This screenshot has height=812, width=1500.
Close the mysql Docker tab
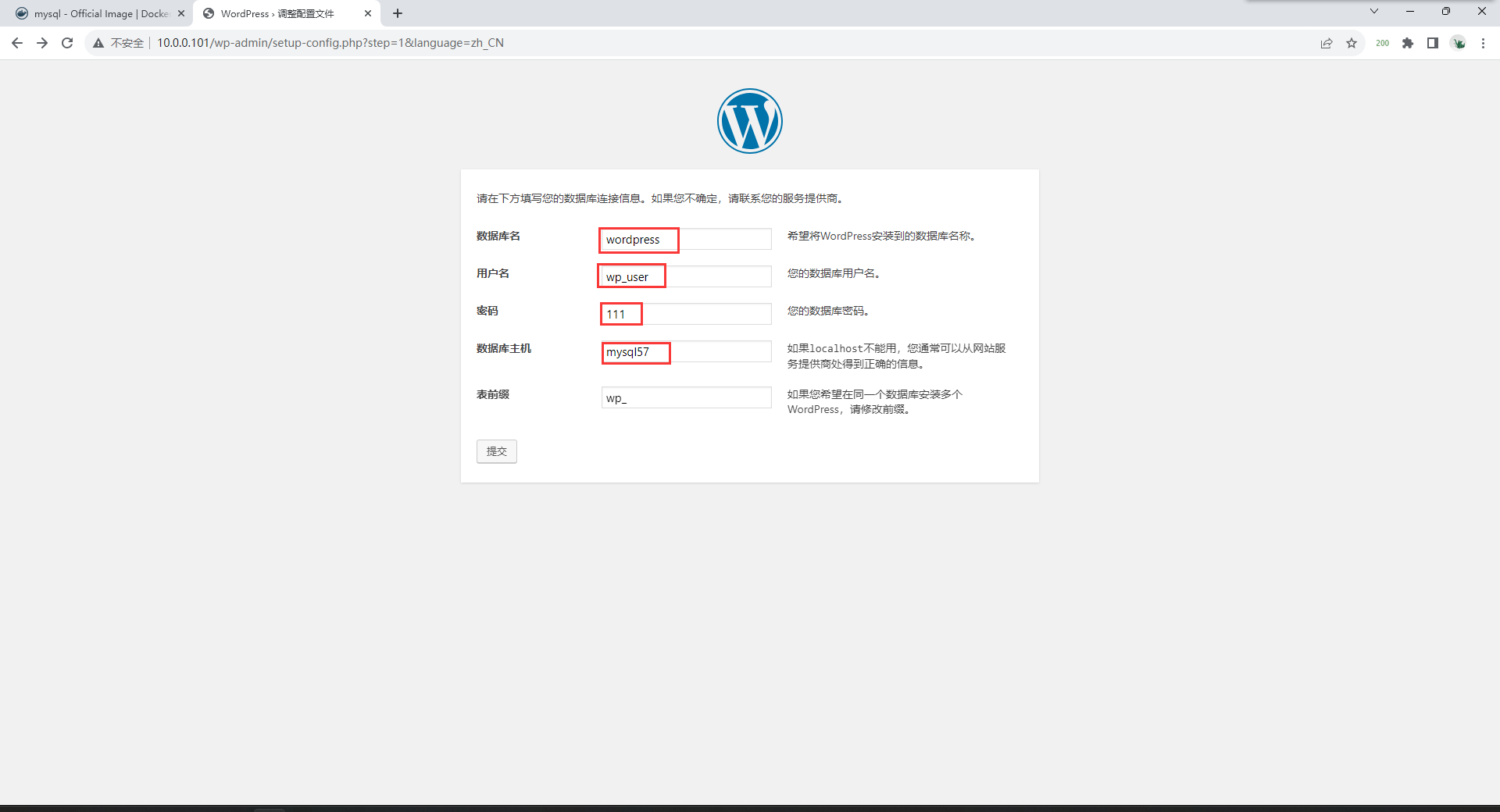tap(181, 13)
